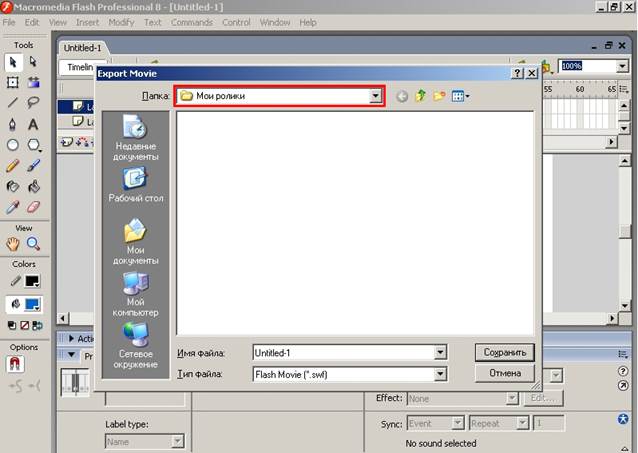Click the stage vertical scrollbar down arrow
Image resolution: width=638 pixels, height=453 pixels.
click(625, 306)
